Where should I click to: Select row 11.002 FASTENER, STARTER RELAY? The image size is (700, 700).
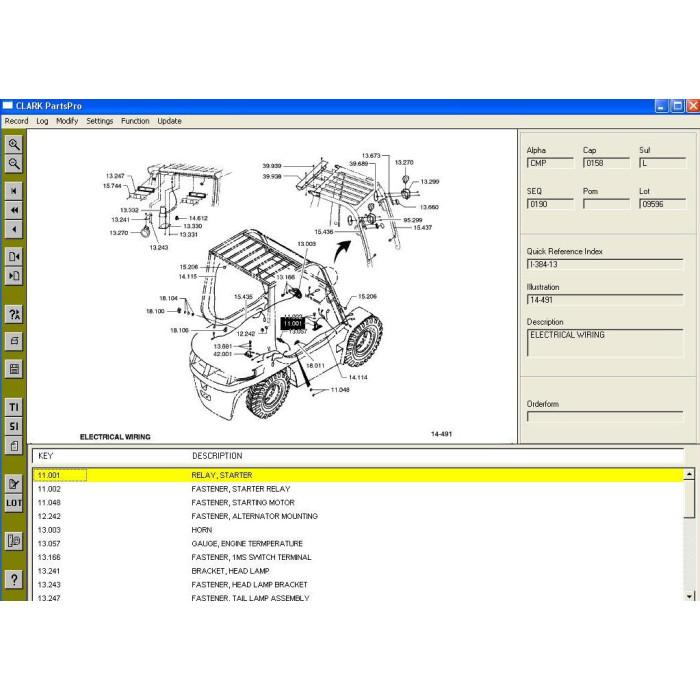point(358,489)
